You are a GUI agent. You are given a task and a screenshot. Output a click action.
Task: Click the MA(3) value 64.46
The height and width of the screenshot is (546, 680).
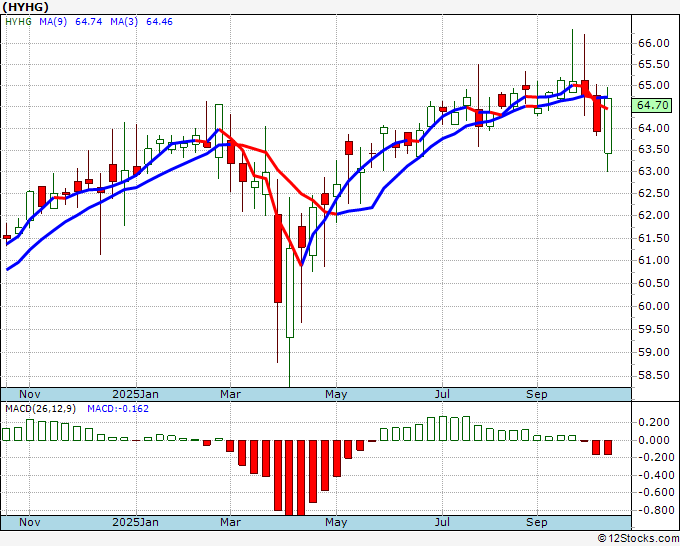click(x=159, y=22)
